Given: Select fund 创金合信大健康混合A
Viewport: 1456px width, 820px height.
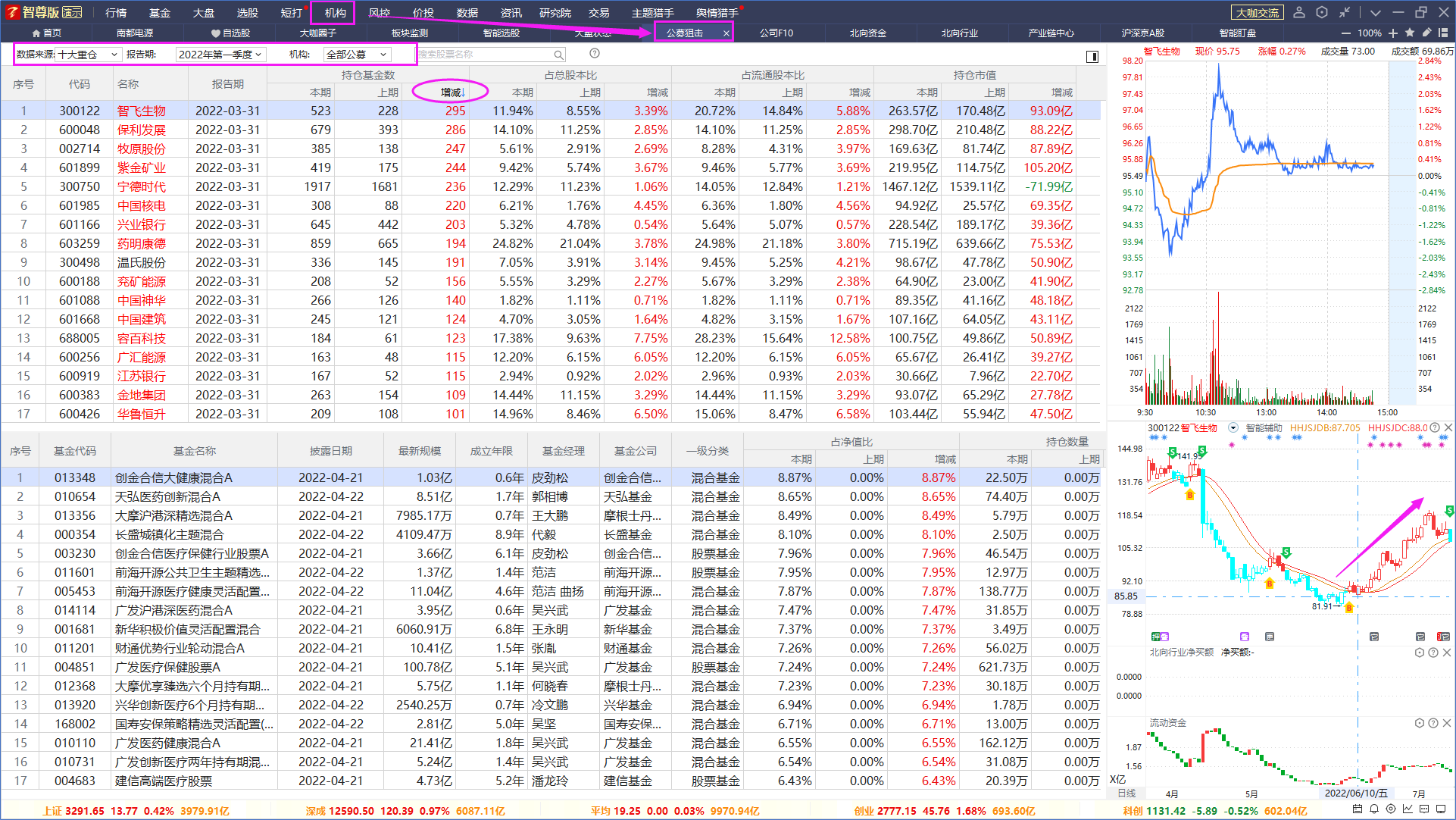Looking at the screenshot, I should 174,477.
